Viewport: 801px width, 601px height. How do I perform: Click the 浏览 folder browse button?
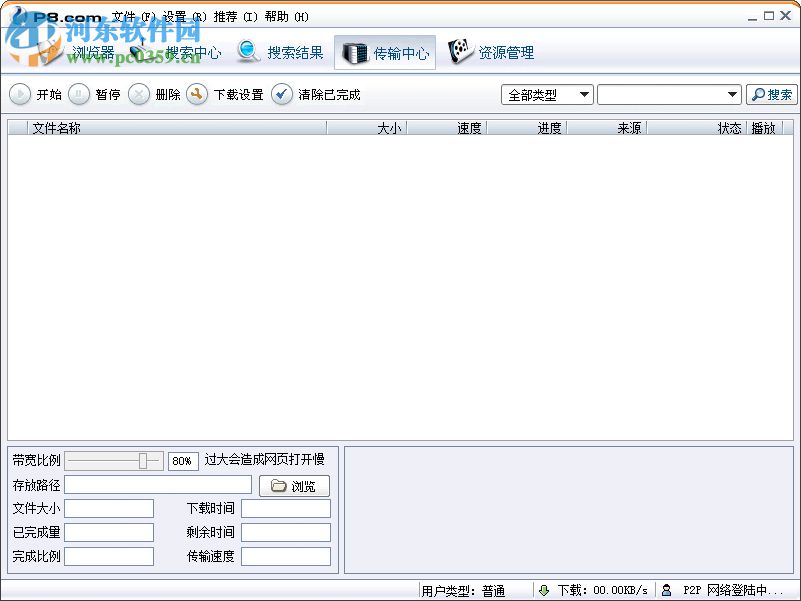click(293, 485)
